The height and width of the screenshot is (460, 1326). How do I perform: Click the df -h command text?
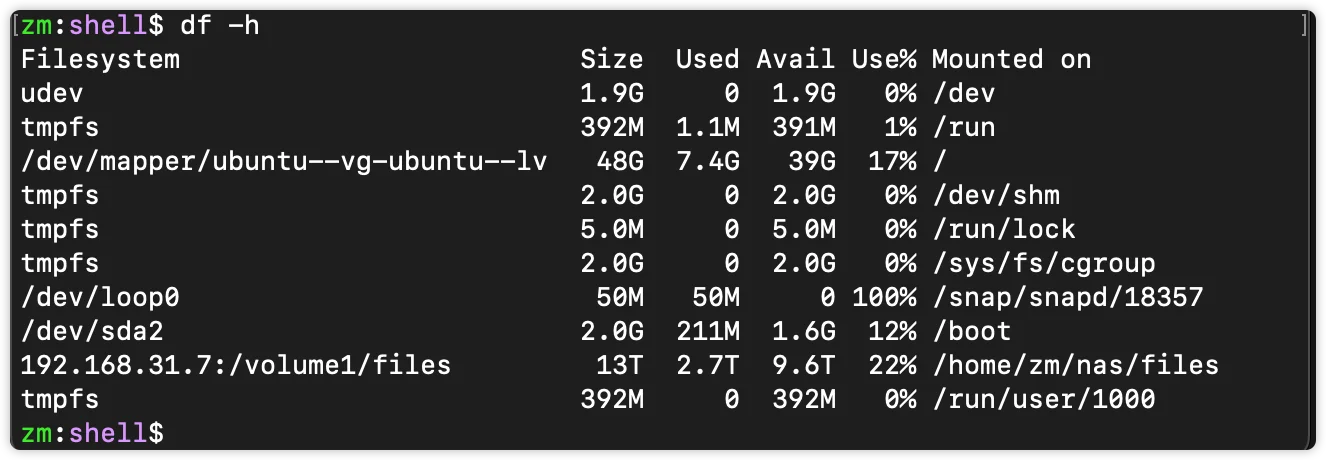pyautogui.click(x=220, y=26)
